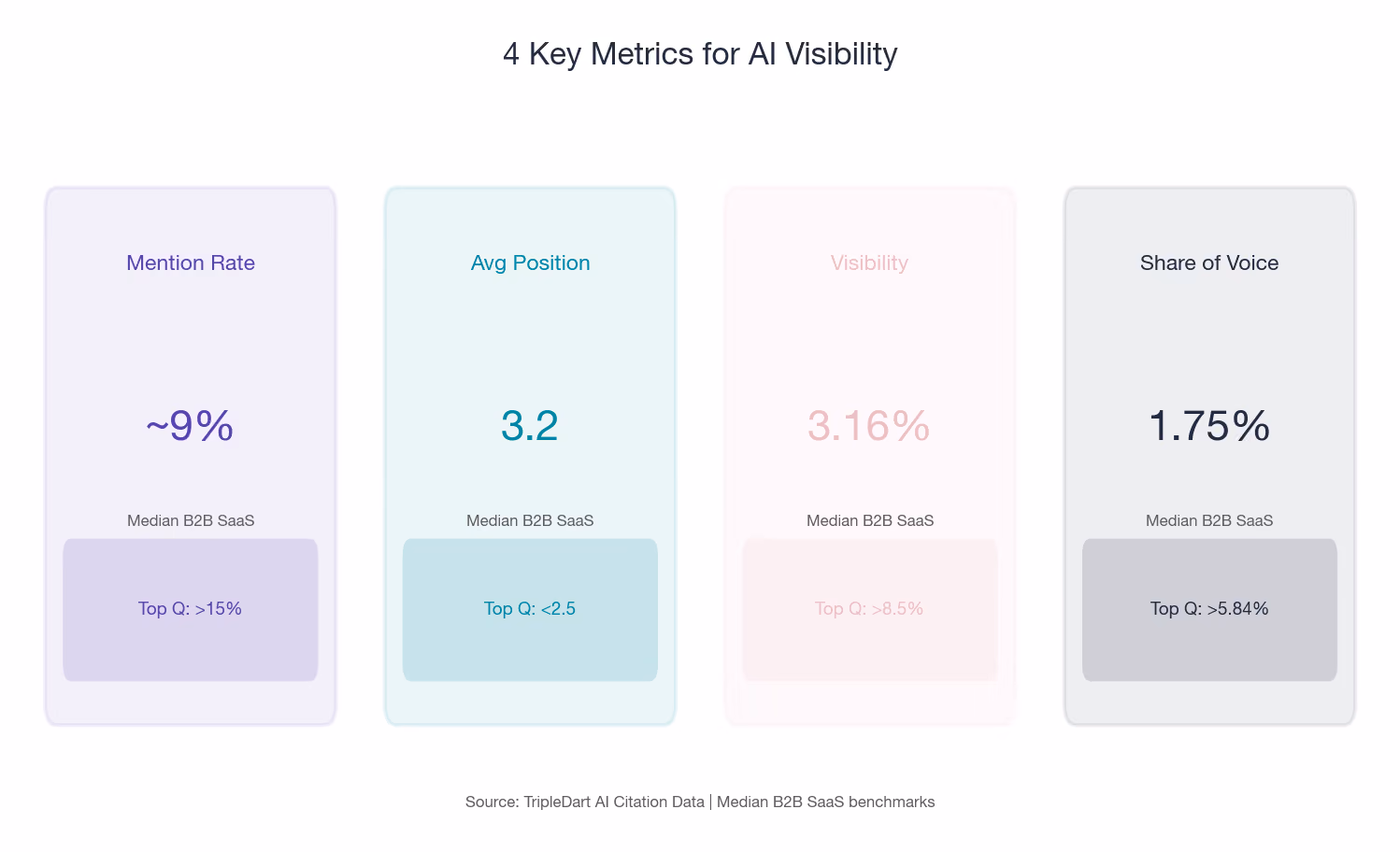Click the Top Q: >5.84% box
1400x852 pixels.
(1209, 609)
